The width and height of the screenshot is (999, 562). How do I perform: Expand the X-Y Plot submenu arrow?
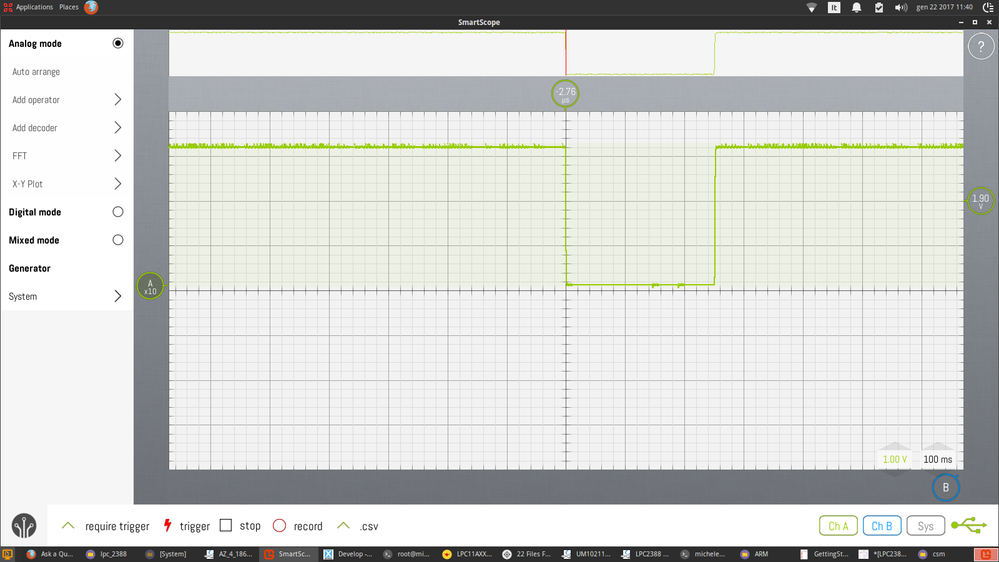pyautogui.click(x=118, y=184)
